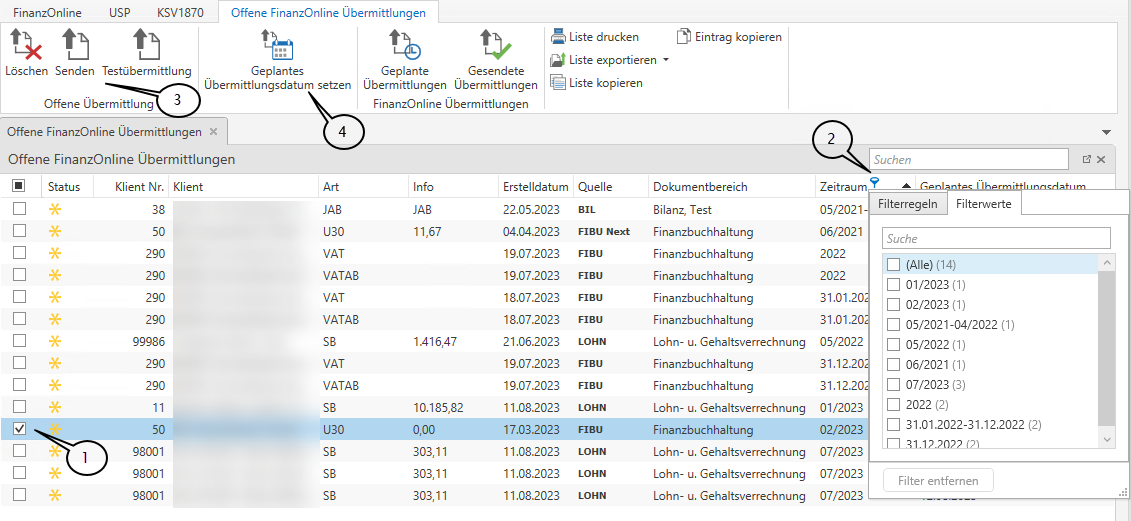1131x521 pixels.
Task: Check the (Alle) filter value checkbox
Action: (x=893, y=264)
